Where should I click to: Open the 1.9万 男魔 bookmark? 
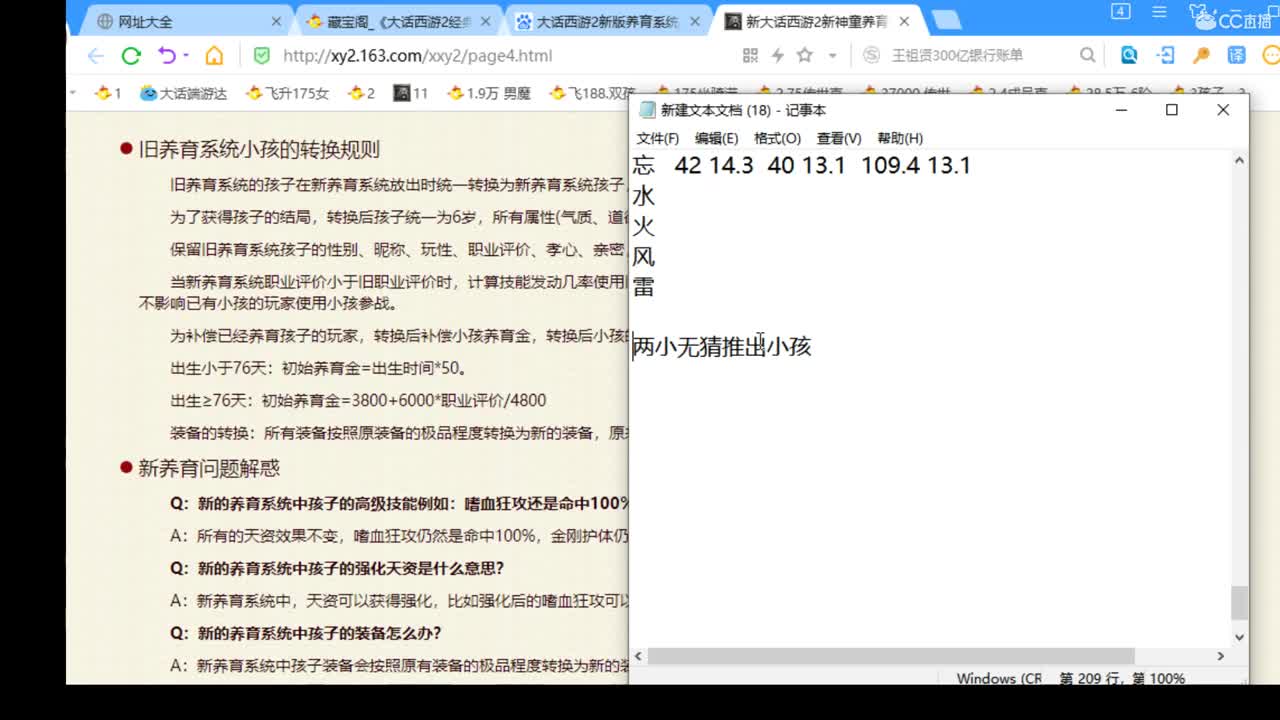pyautogui.click(x=490, y=93)
